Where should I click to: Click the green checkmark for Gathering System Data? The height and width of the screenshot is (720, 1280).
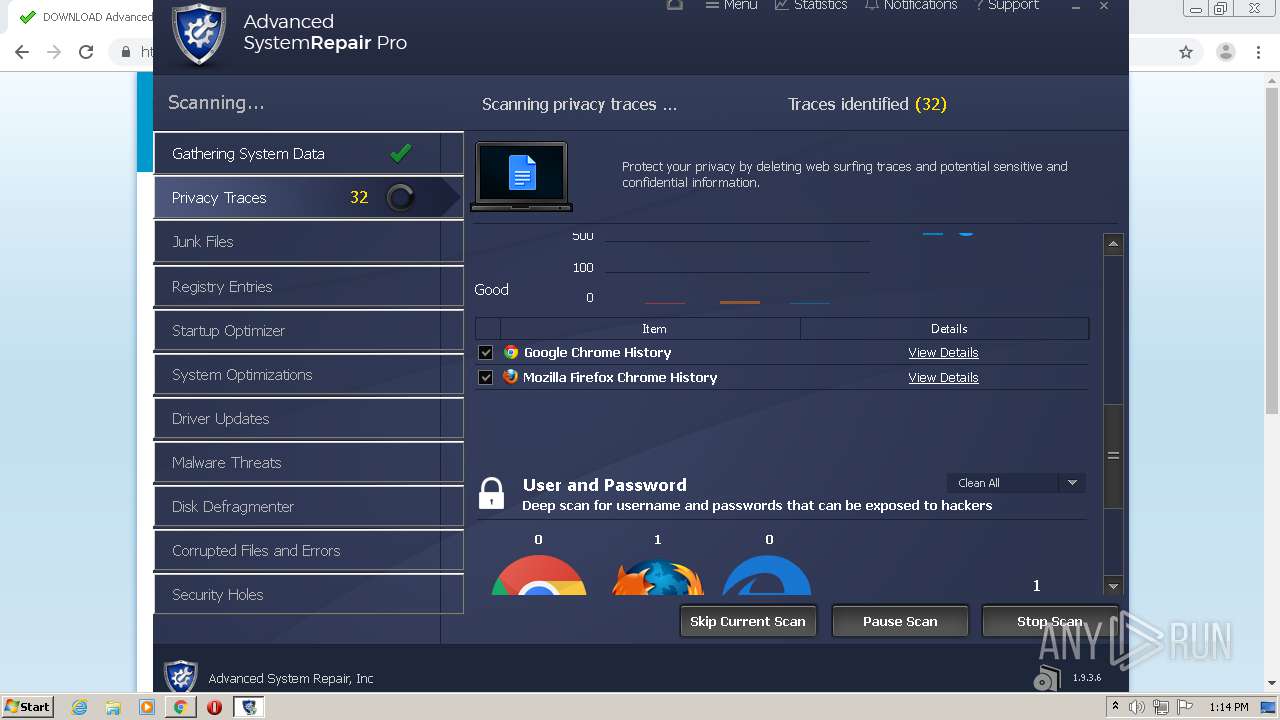pos(401,153)
